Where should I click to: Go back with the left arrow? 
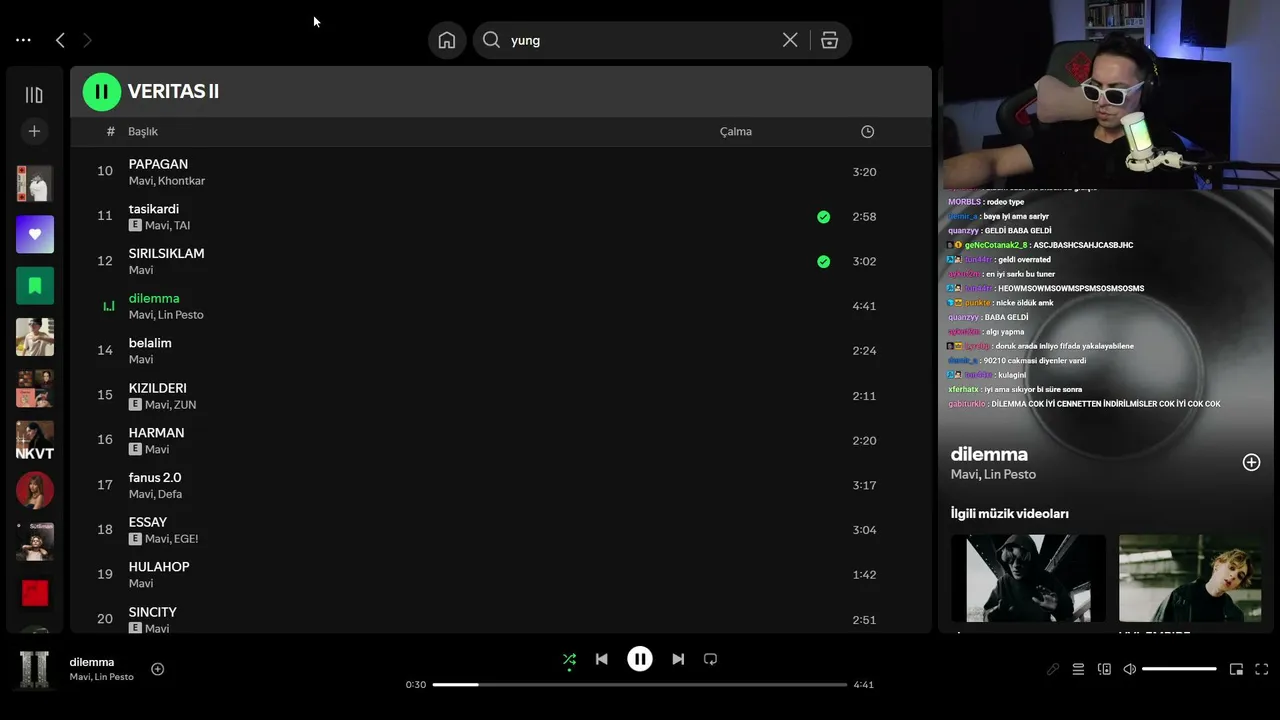tap(60, 40)
